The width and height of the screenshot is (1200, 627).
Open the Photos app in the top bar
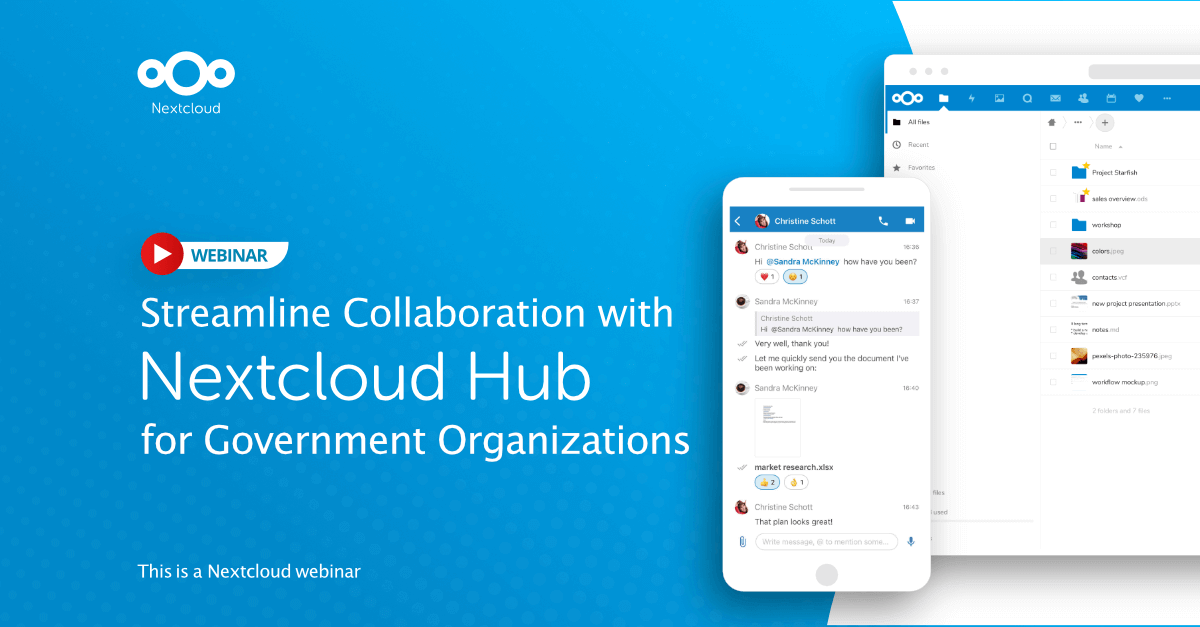pos(999,98)
